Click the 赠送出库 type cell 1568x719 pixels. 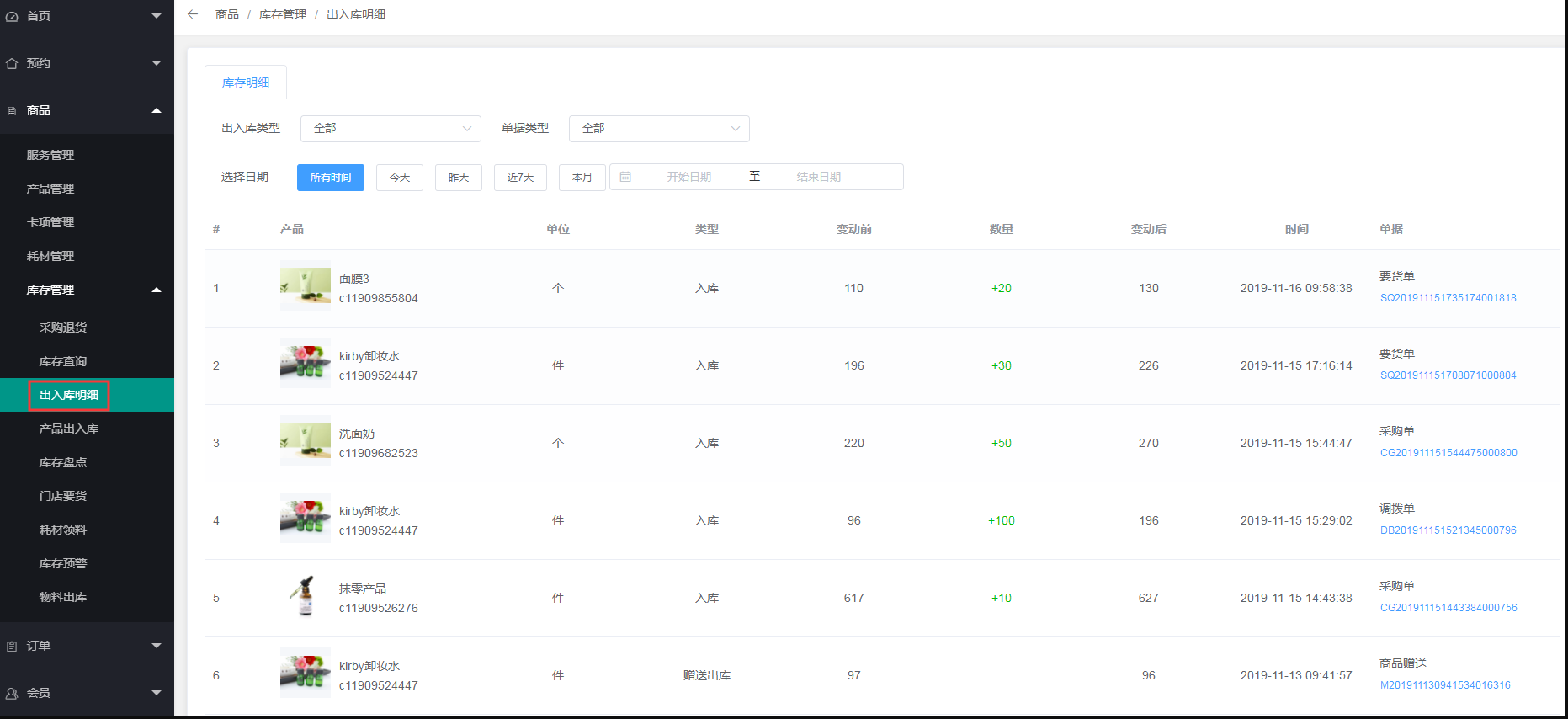click(707, 675)
